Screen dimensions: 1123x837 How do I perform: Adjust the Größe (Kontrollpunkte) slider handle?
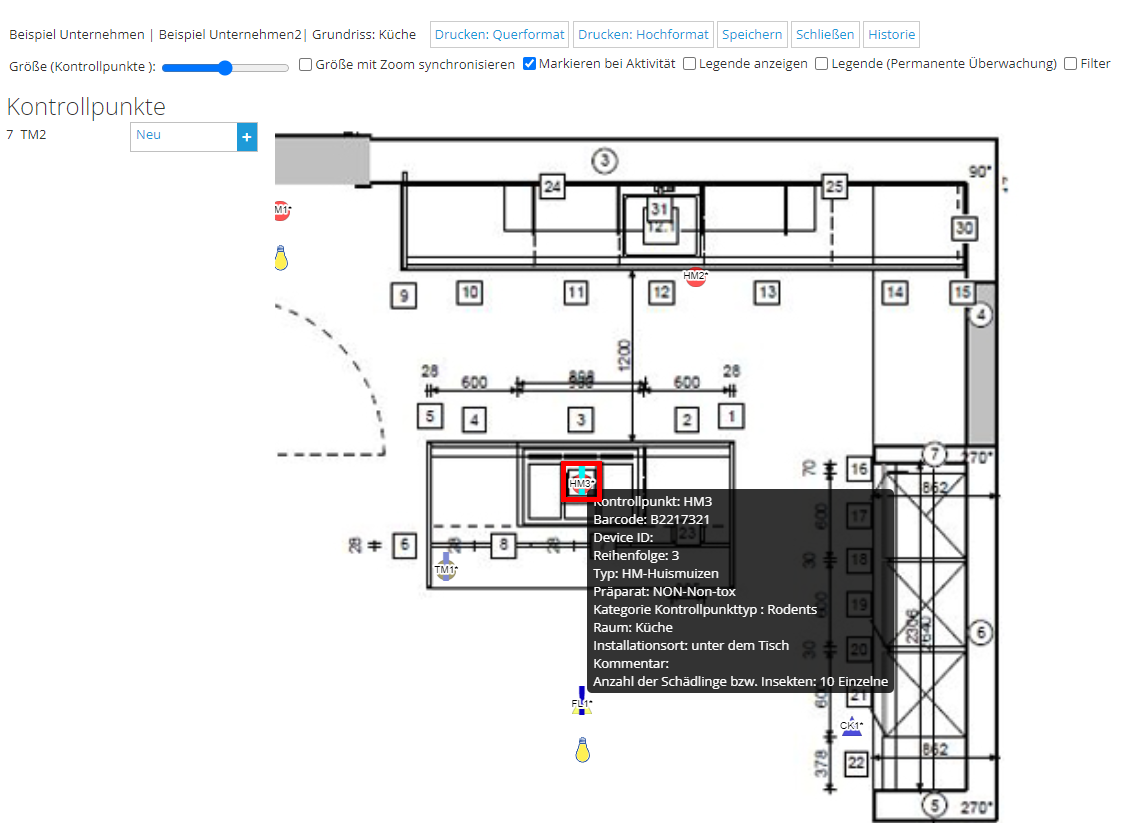coord(225,68)
